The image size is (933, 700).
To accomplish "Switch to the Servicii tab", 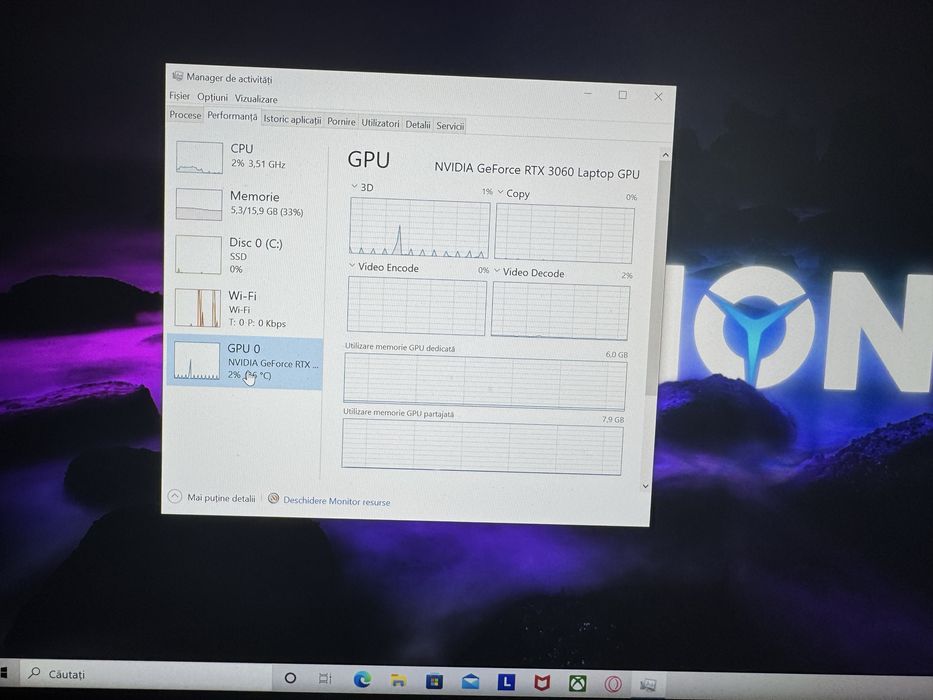I will (450, 126).
